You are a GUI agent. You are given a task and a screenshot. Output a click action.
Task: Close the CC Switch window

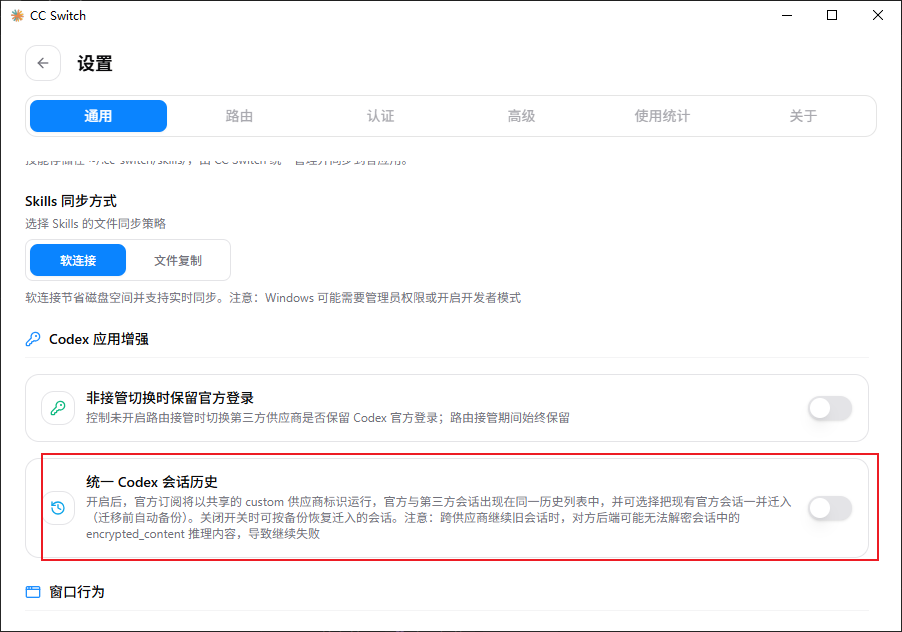tap(878, 16)
